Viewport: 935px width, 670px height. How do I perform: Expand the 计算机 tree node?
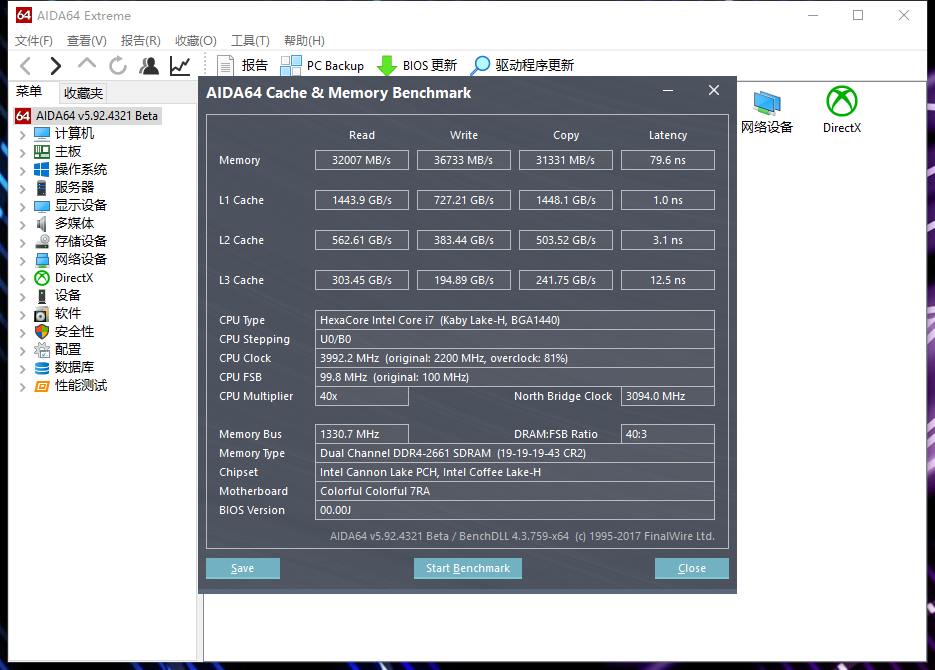click(23, 135)
